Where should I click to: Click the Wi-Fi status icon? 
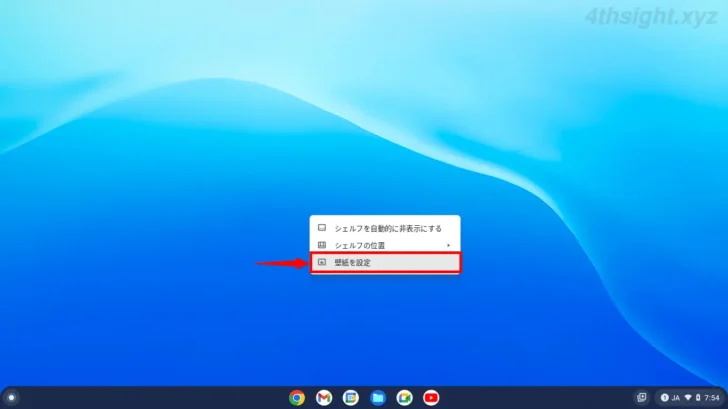pos(688,398)
